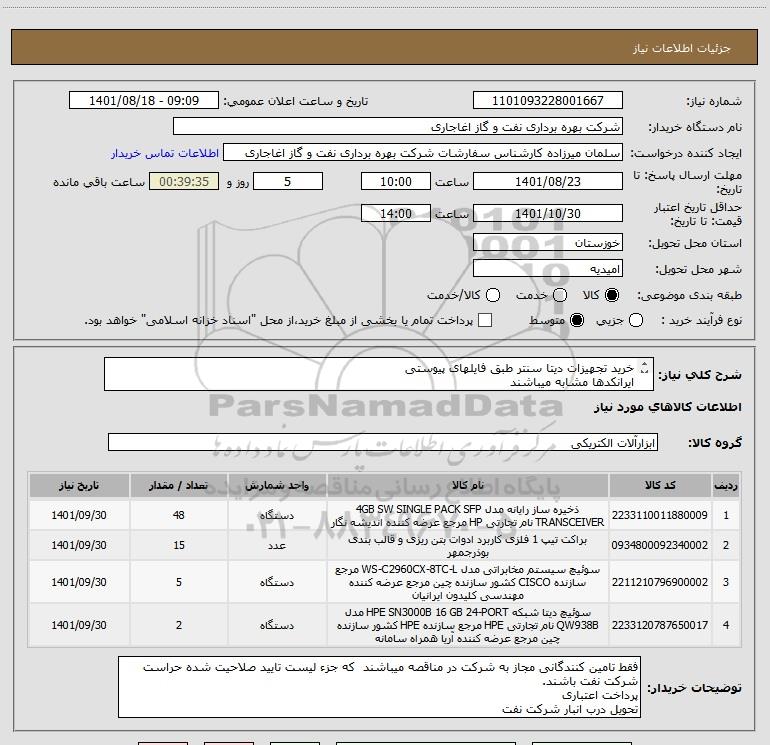Click the need date in row 4
This screenshot has height=745, width=770.
coord(79,625)
